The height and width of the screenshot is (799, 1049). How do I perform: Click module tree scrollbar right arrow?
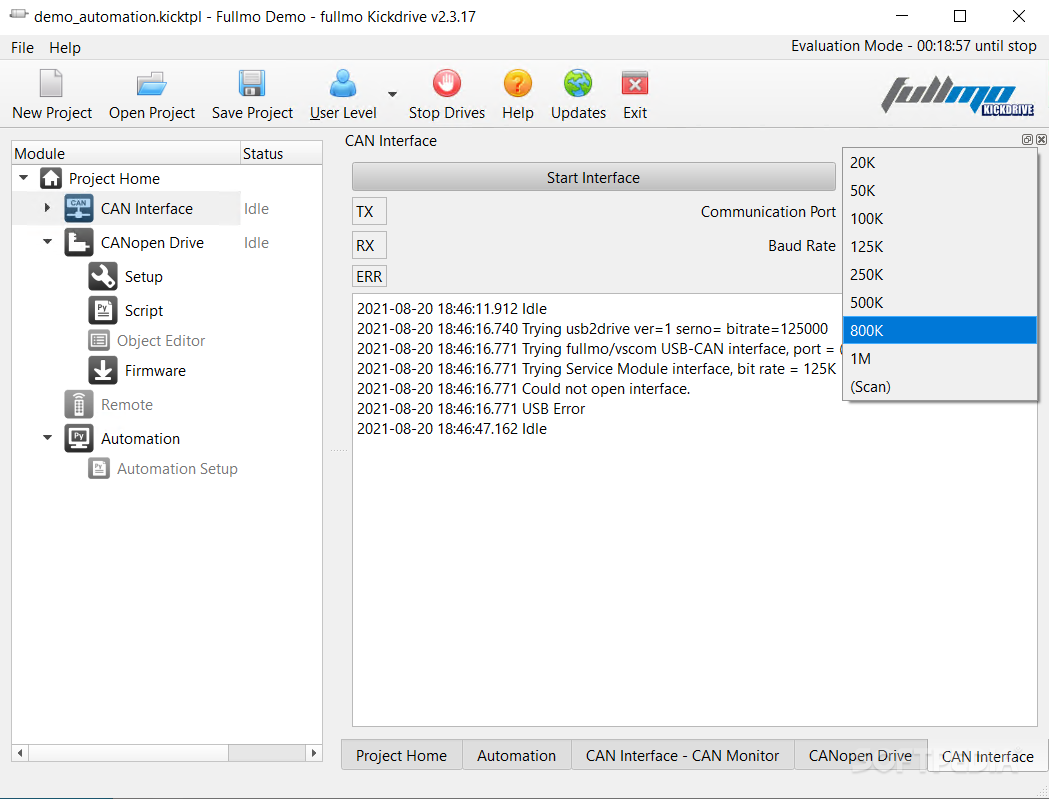click(314, 753)
